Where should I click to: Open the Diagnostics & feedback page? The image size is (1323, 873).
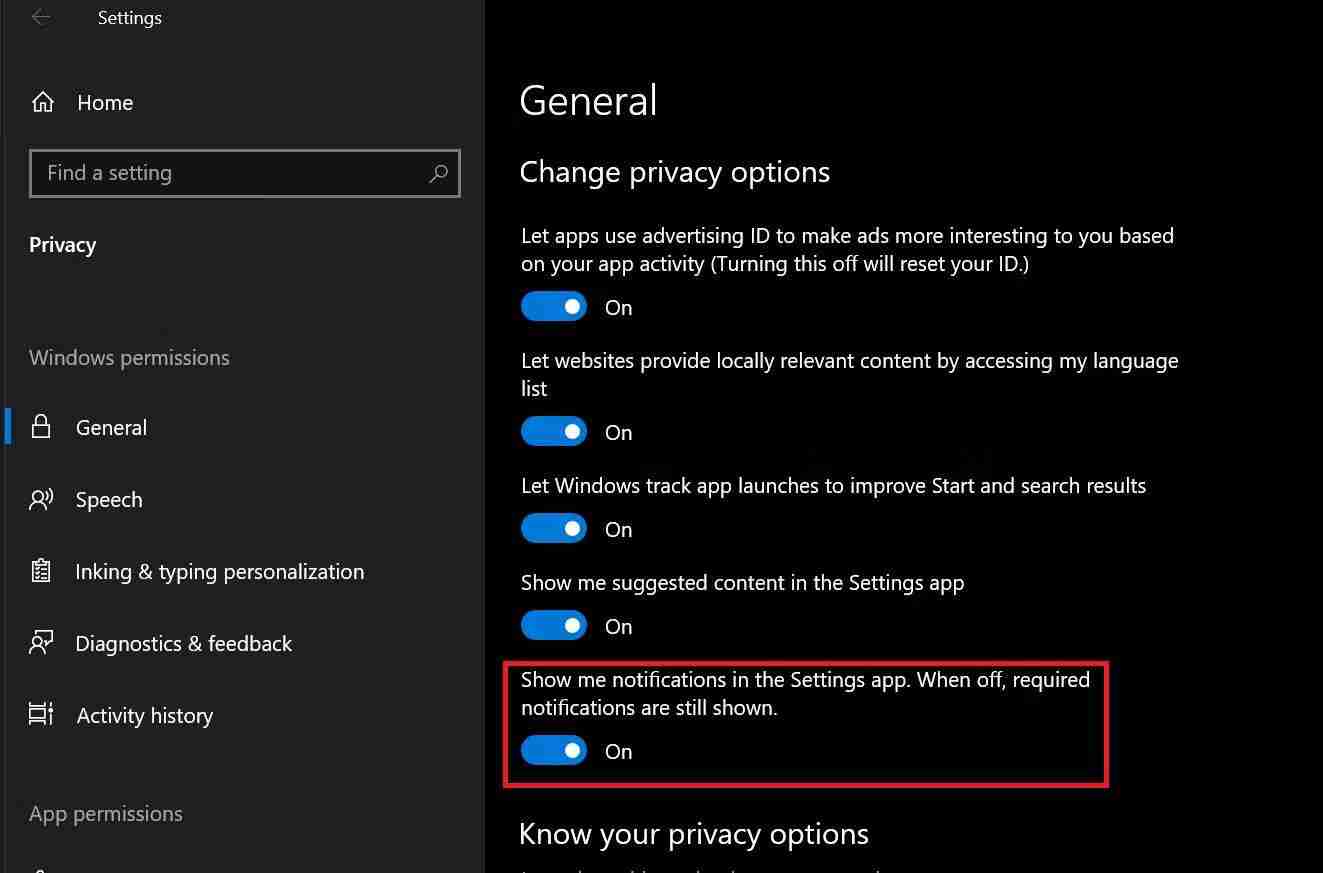(183, 643)
